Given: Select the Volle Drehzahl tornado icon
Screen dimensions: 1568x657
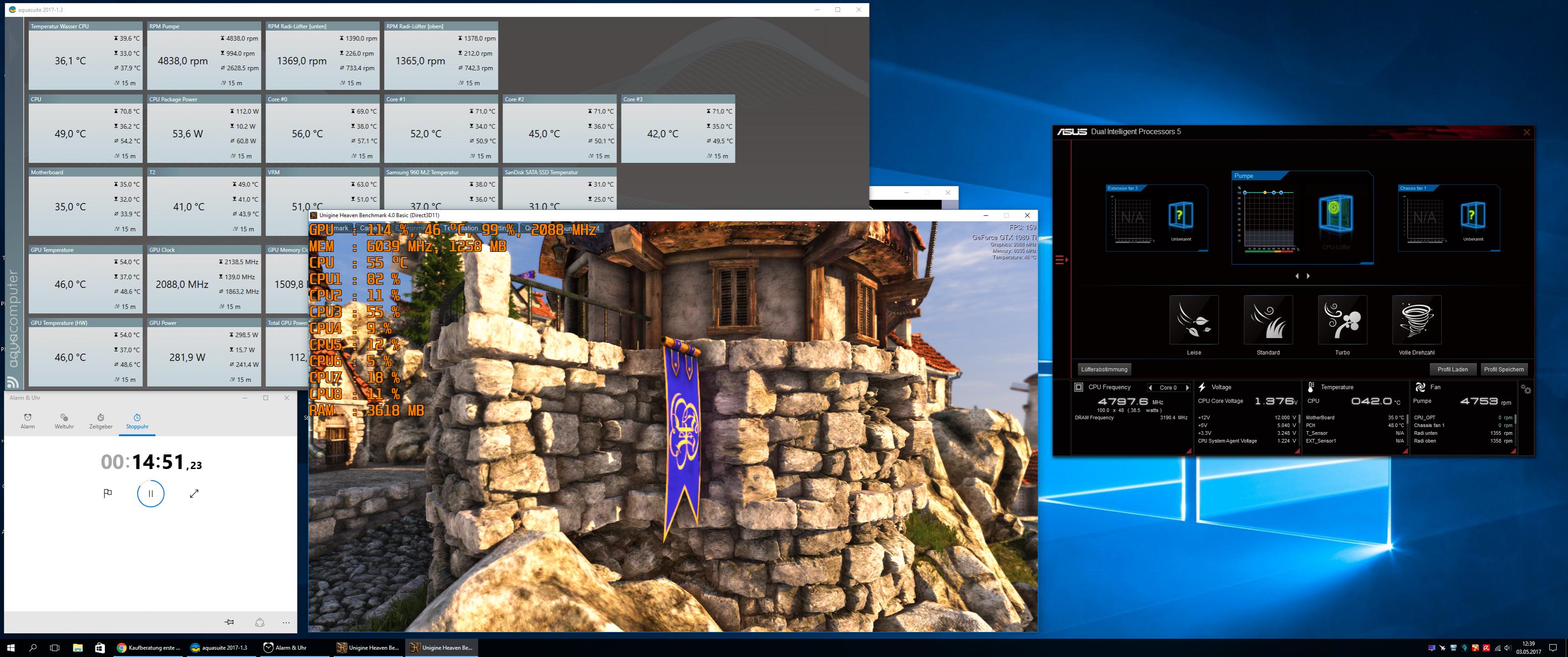Looking at the screenshot, I should 1417,320.
